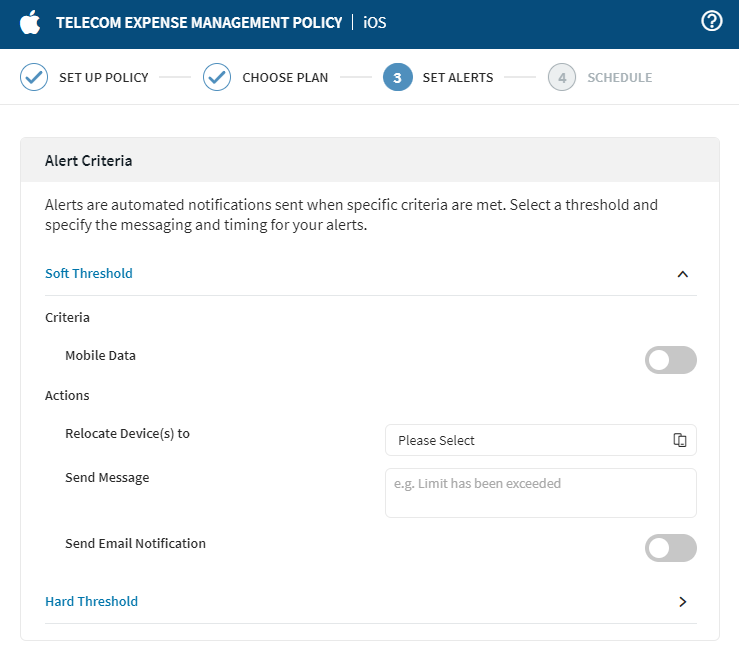Open the Relocate Device(s) to dropdown
Screen dimensions: 739x655
point(530,440)
